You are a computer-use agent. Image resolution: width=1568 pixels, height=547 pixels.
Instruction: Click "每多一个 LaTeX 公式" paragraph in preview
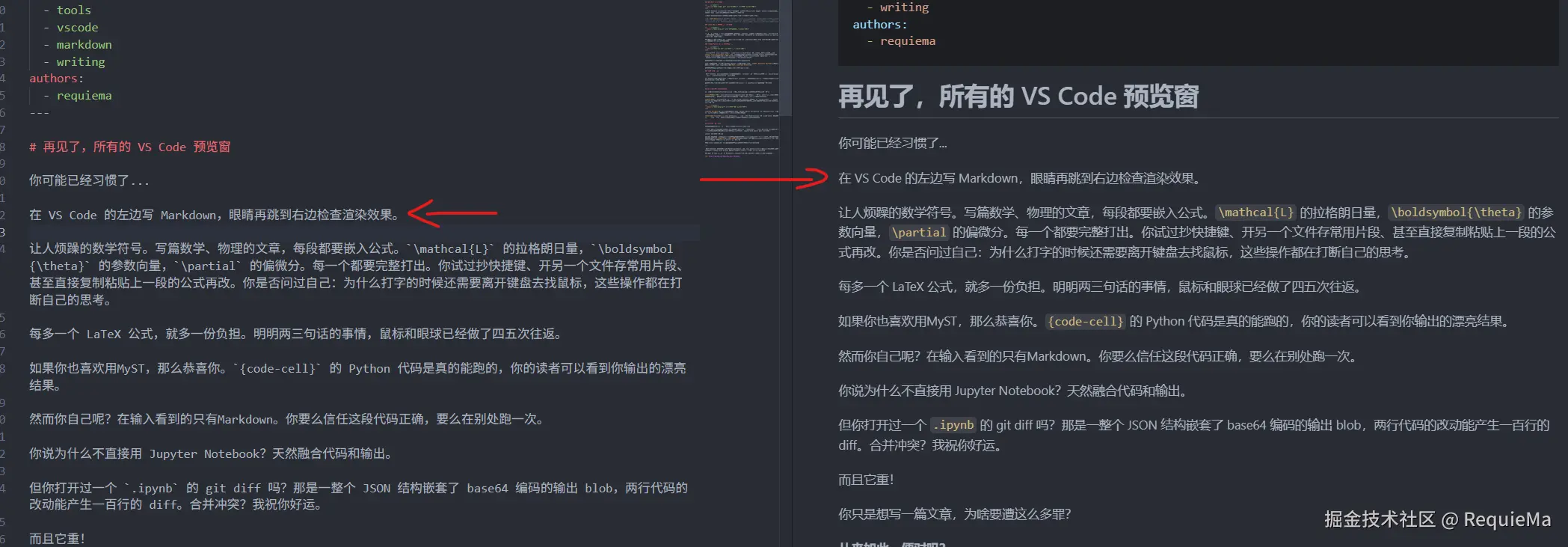1101,287
